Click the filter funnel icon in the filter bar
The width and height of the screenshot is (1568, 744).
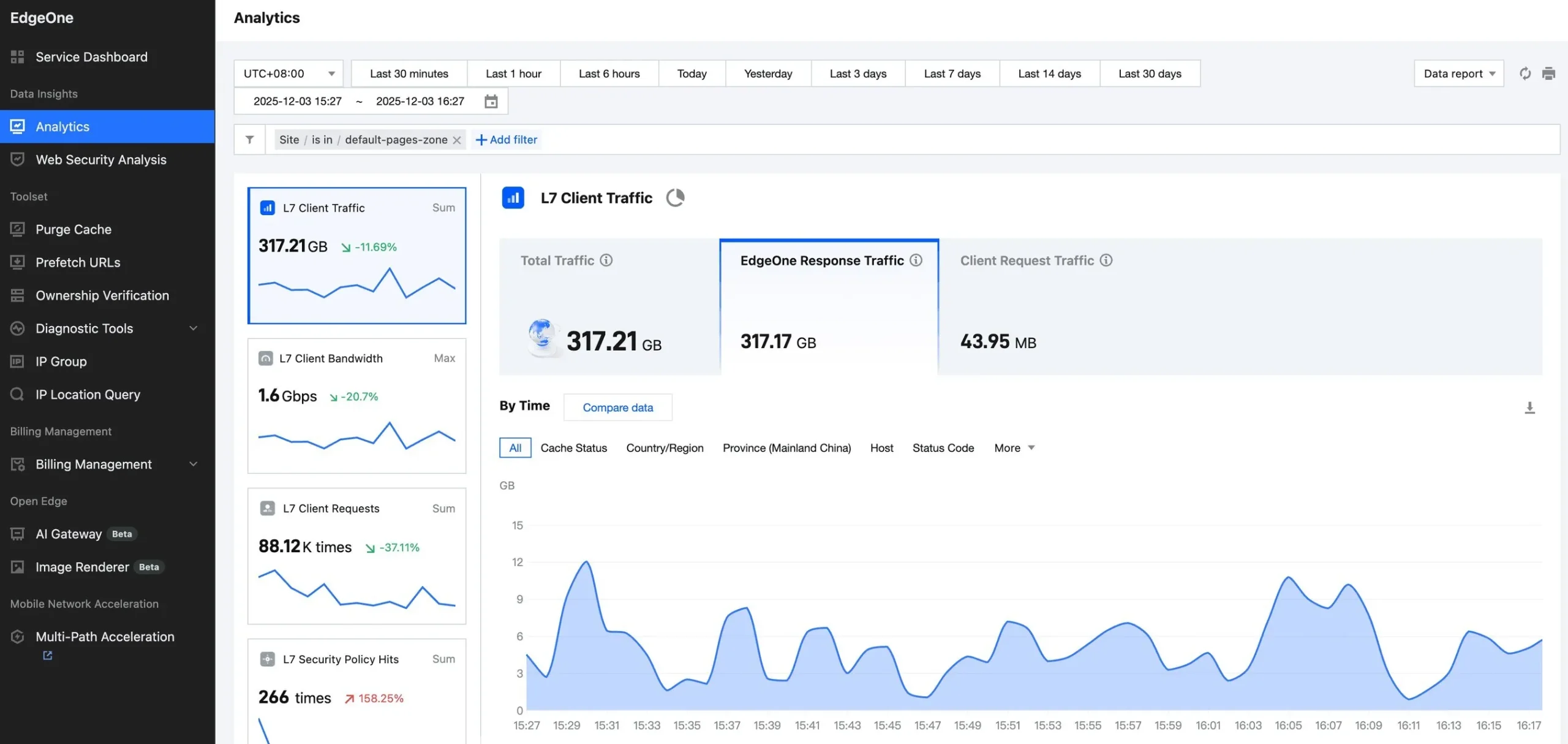tap(249, 139)
